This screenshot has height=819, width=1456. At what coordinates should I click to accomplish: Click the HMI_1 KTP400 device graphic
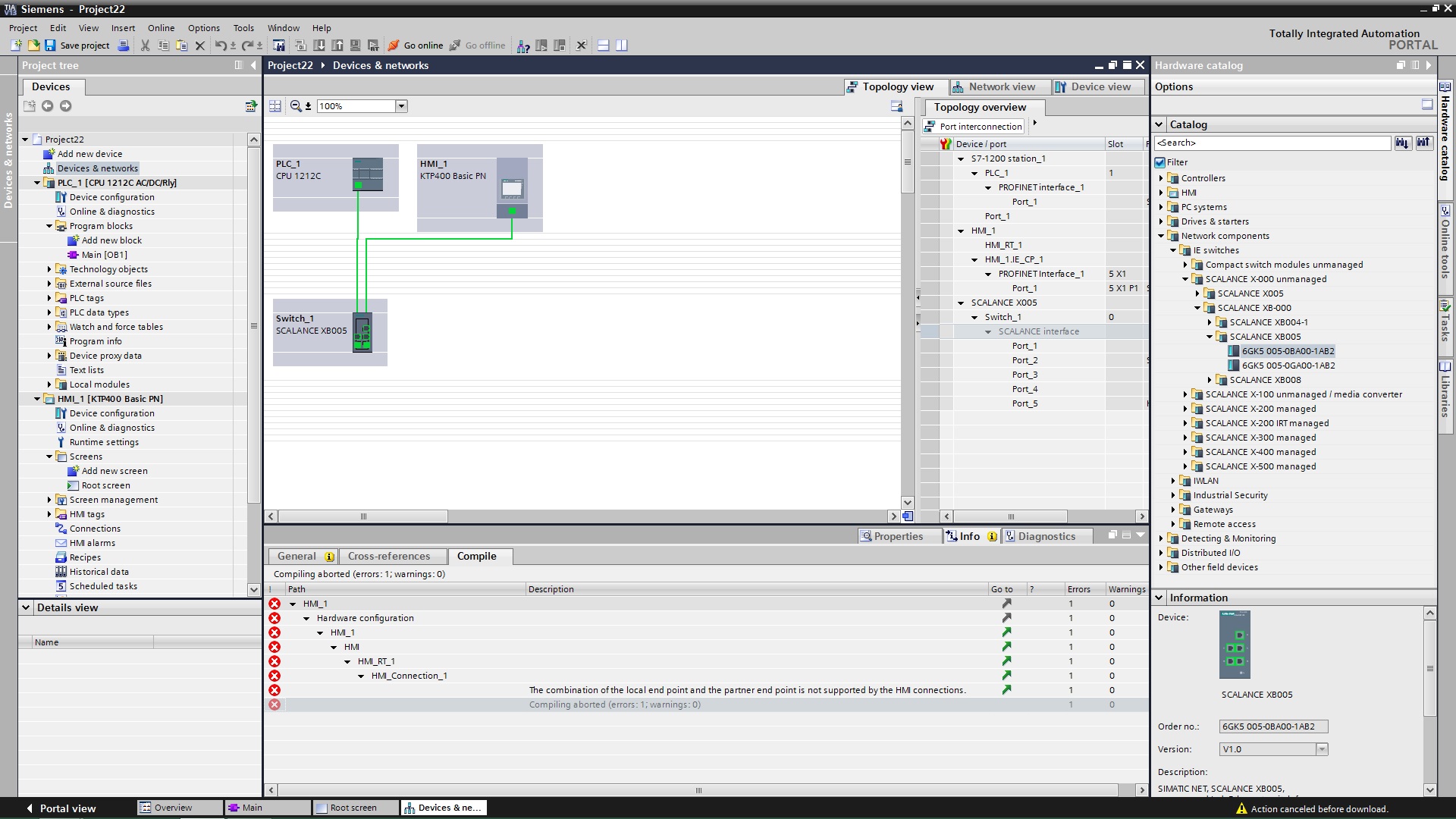tap(512, 188)
